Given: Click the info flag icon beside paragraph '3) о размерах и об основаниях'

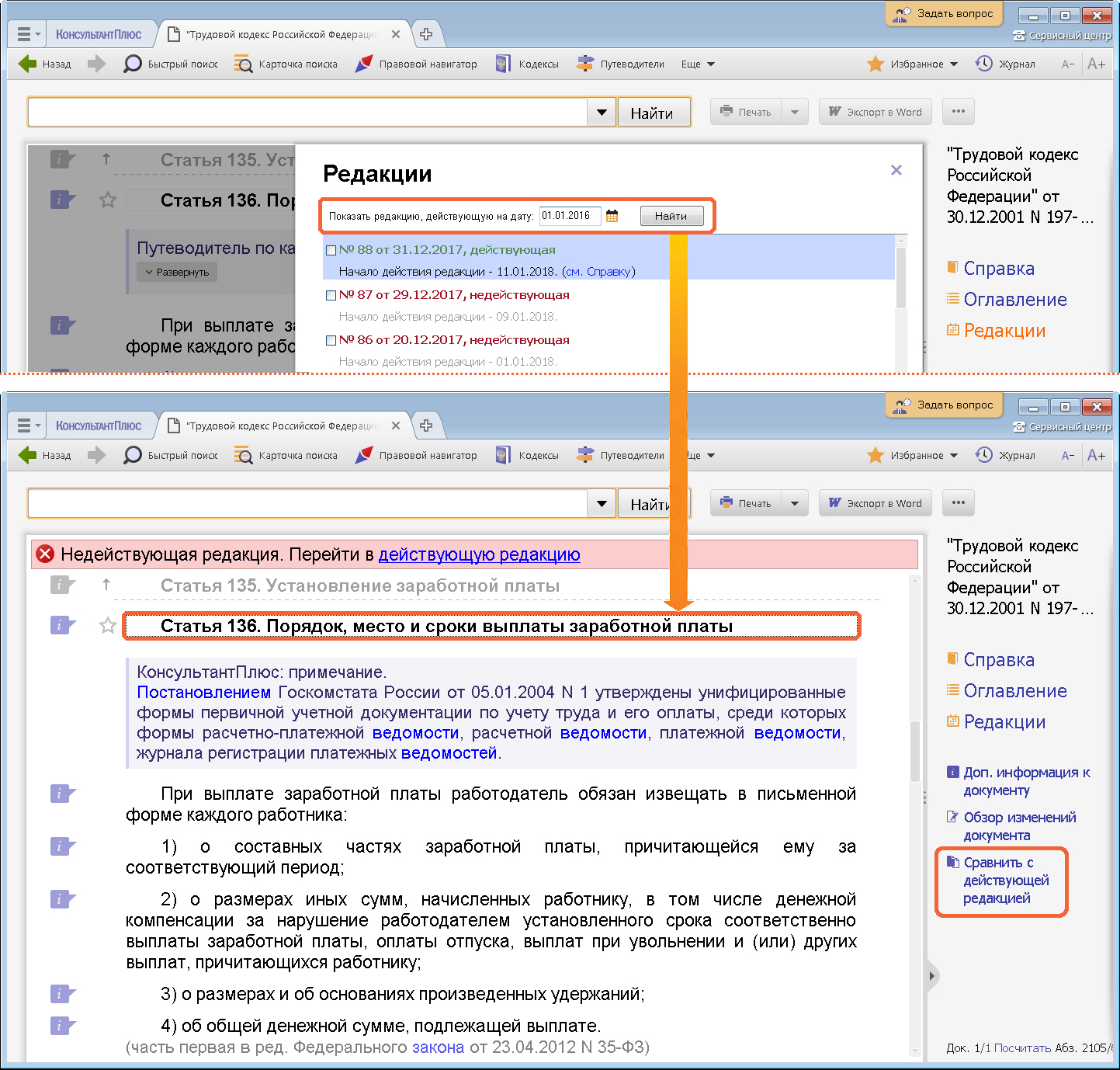Looking at the screenshot, I should 62,993.
